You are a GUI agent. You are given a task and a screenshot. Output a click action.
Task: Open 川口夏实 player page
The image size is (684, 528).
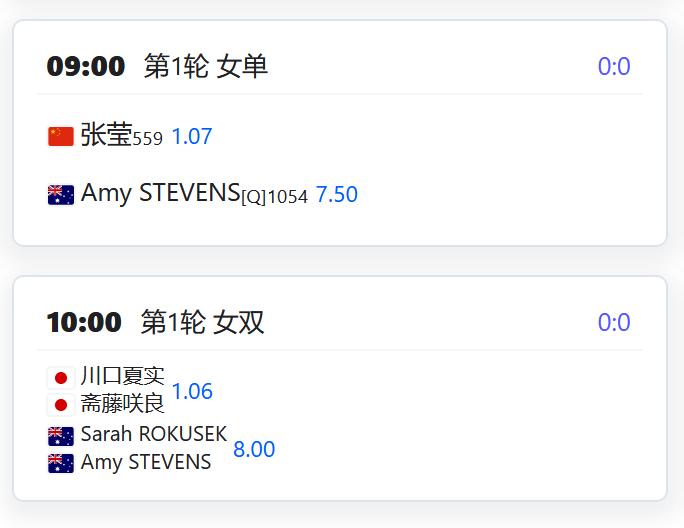tap(123, 376)
